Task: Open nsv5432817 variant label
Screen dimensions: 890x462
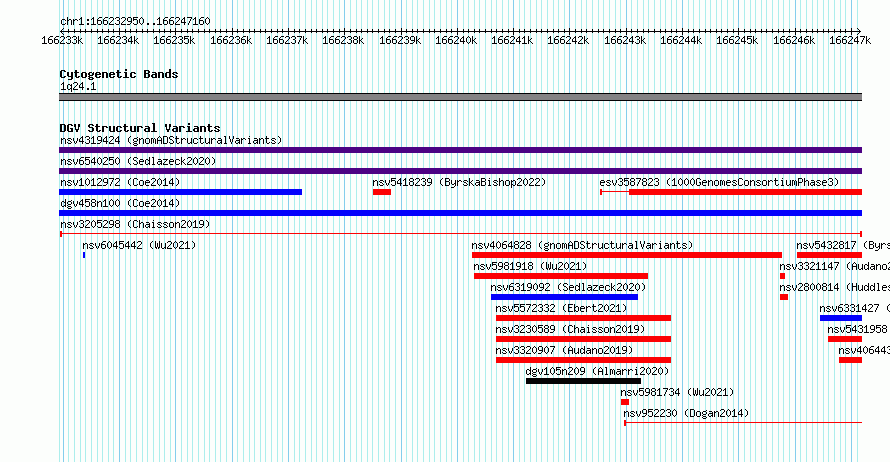Action: tap(843, 245)
